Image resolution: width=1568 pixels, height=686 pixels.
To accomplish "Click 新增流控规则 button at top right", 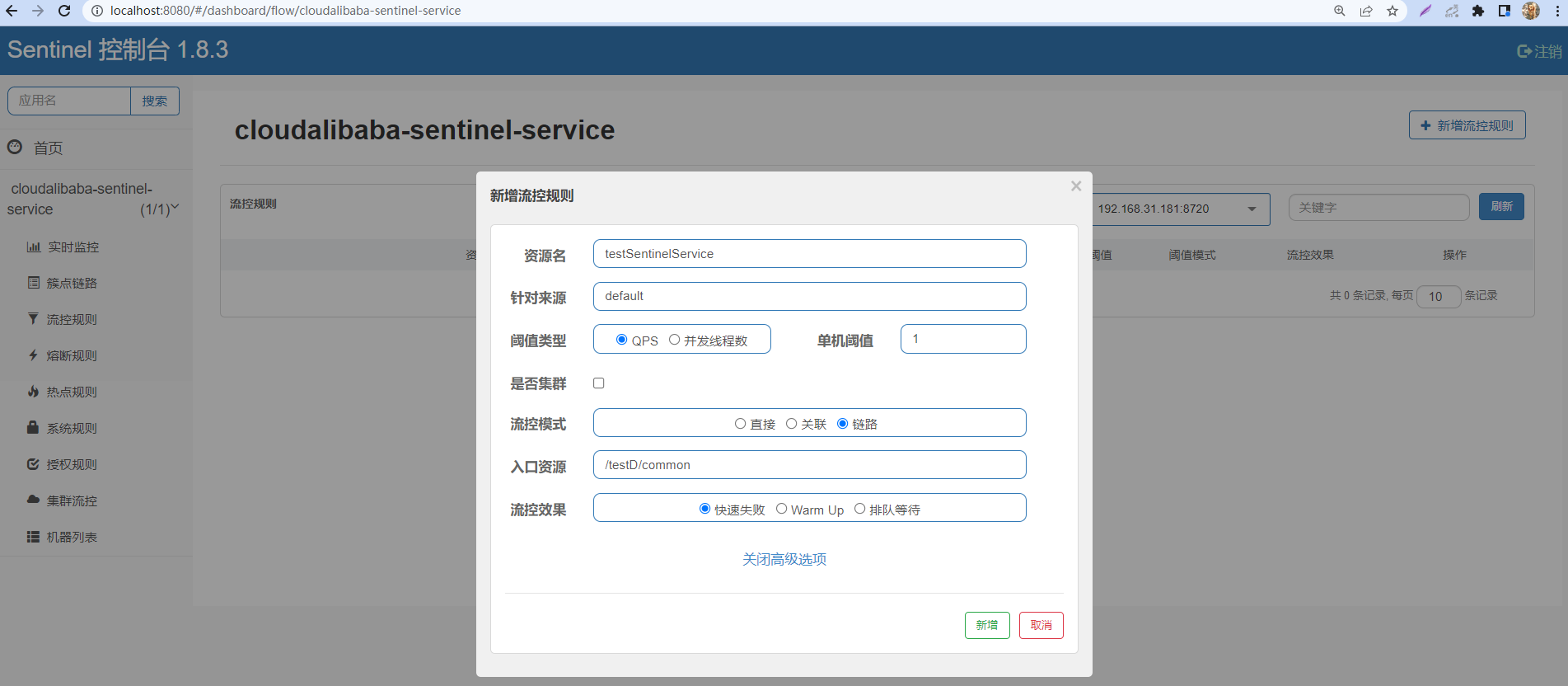I will (1467, 125).
